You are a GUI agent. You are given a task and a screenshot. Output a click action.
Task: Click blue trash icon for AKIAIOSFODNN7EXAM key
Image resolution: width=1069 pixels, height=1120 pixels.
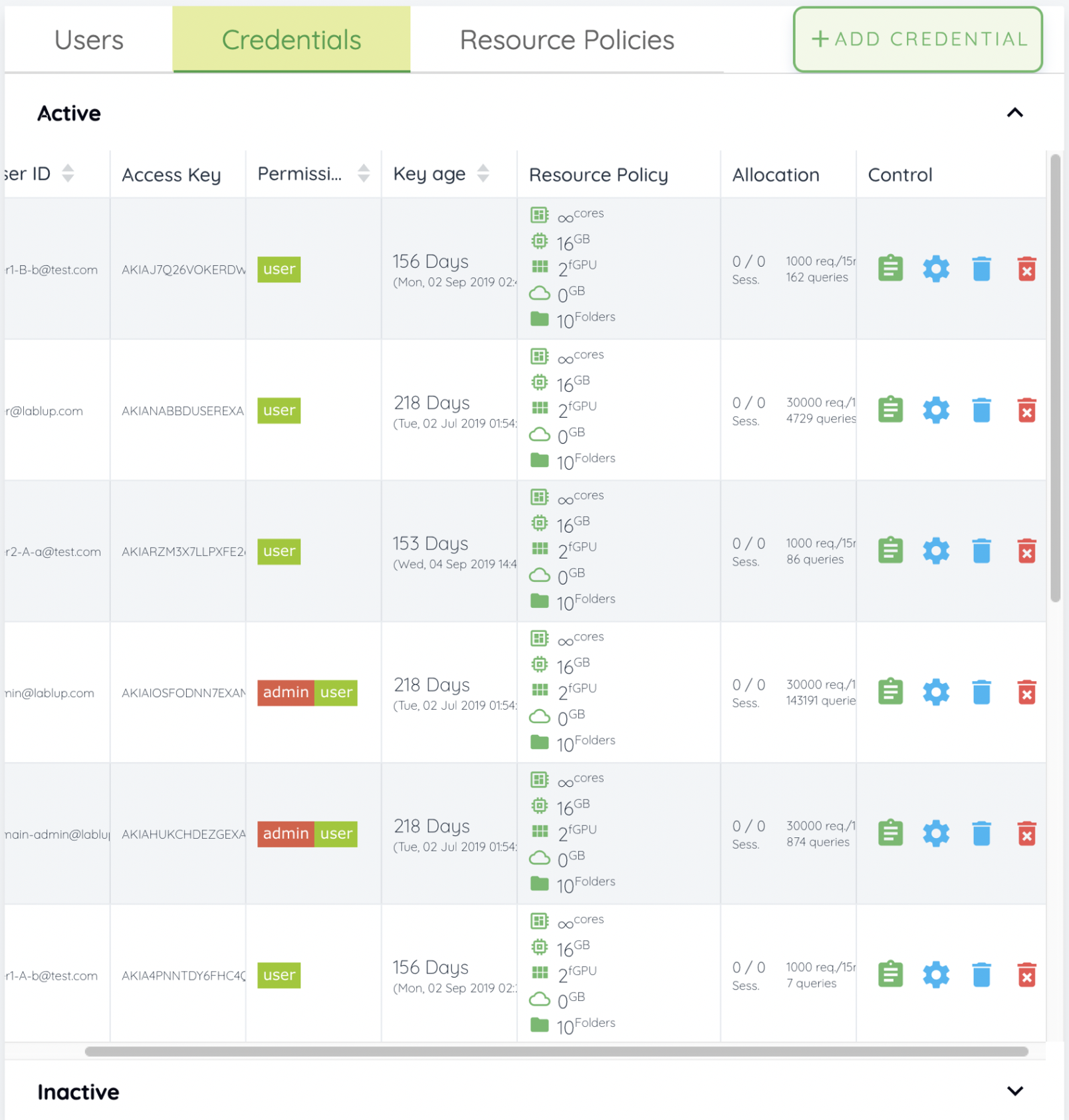coord(981,692)
